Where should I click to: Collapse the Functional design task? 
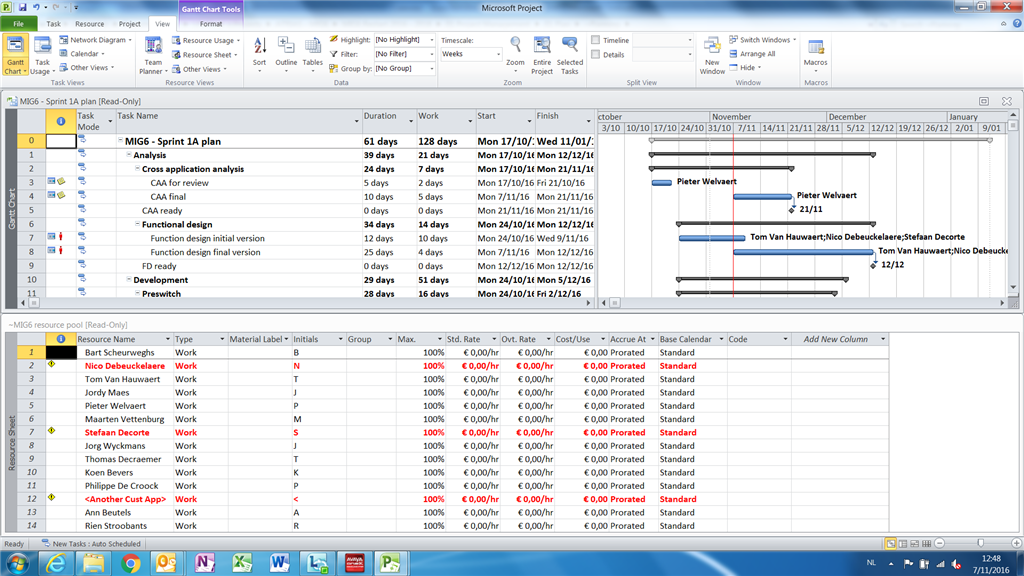137,224
